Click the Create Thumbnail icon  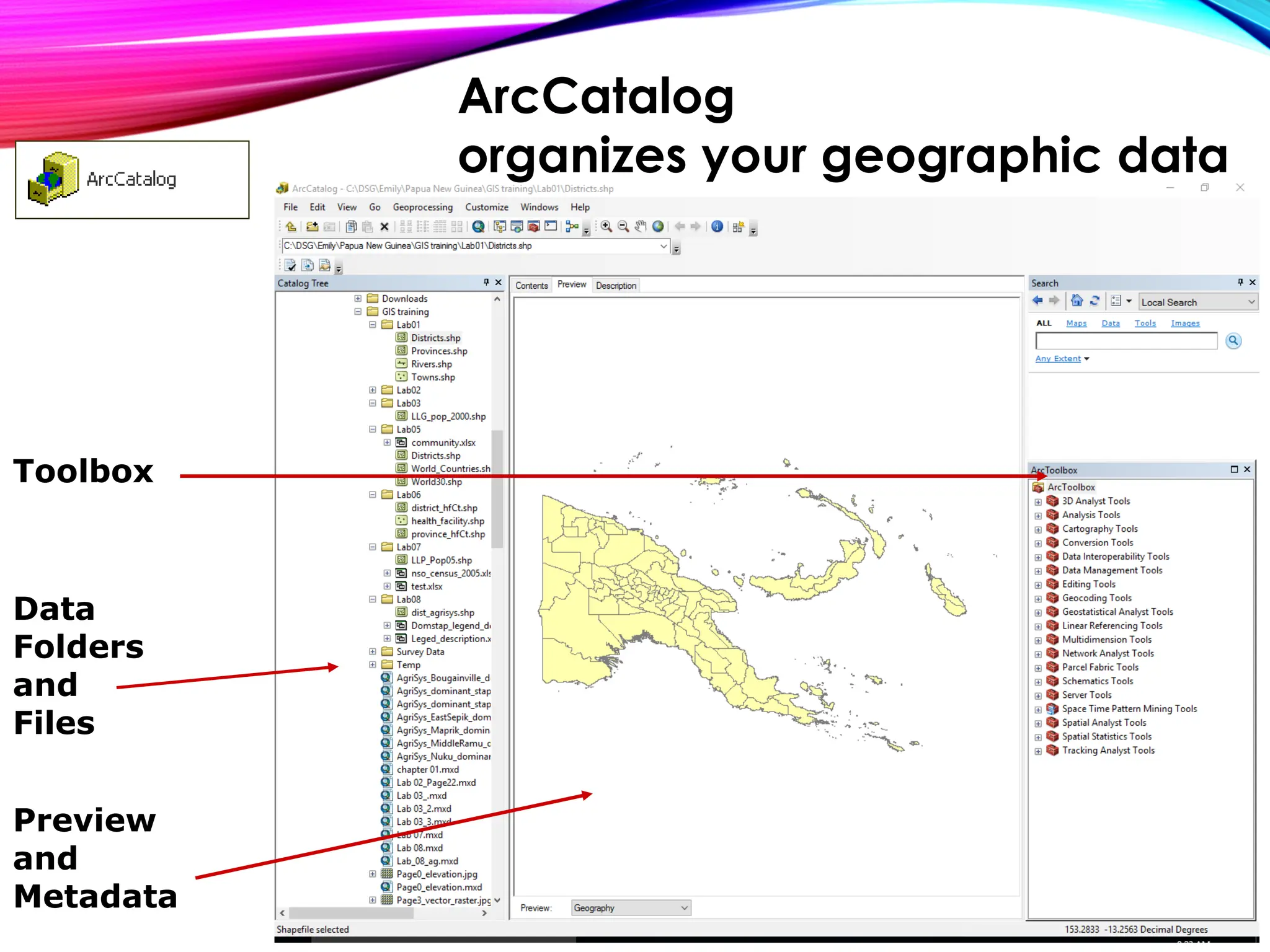click(738, 227)
